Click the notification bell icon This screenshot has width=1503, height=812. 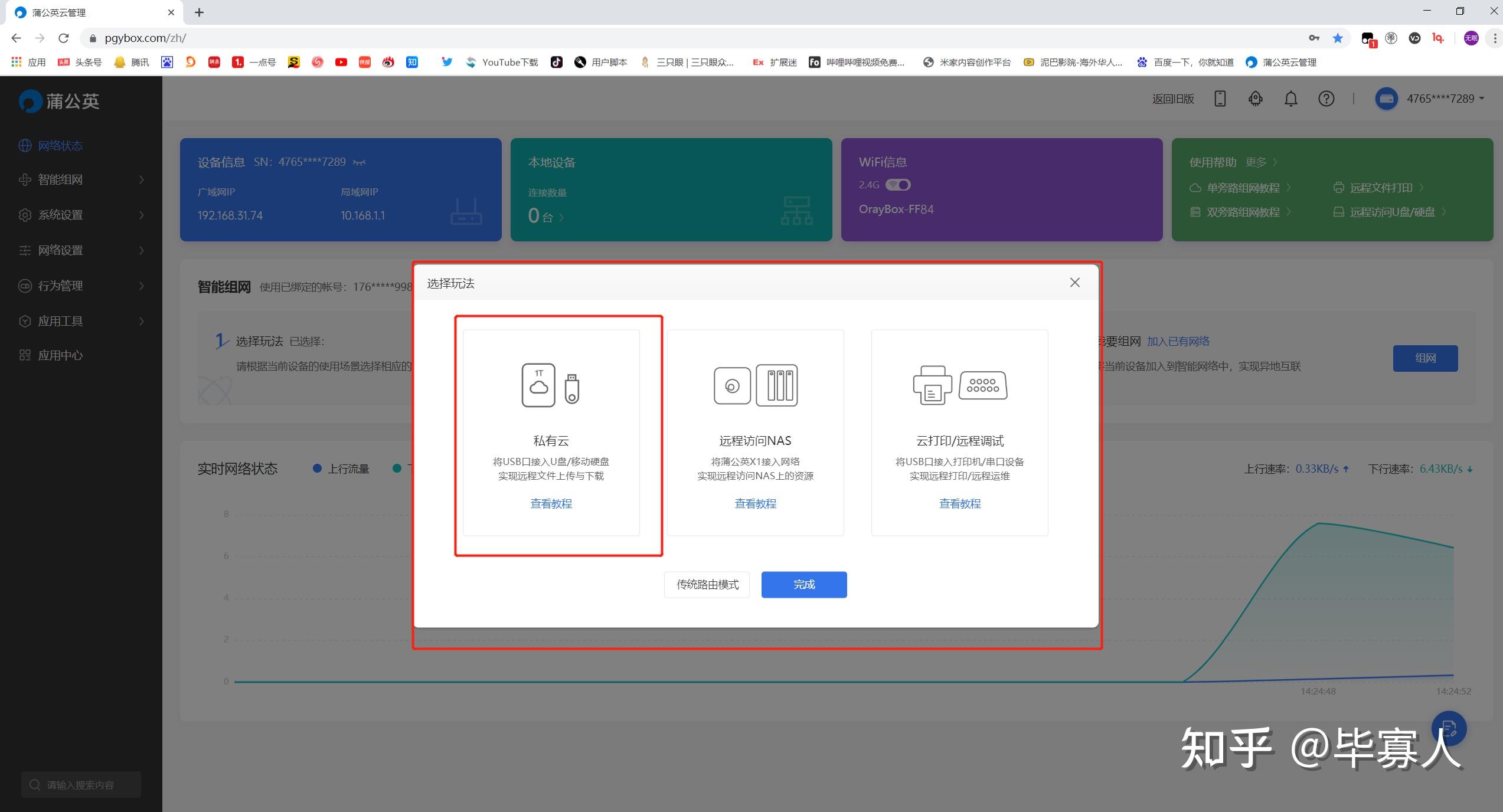[1290, 99]
